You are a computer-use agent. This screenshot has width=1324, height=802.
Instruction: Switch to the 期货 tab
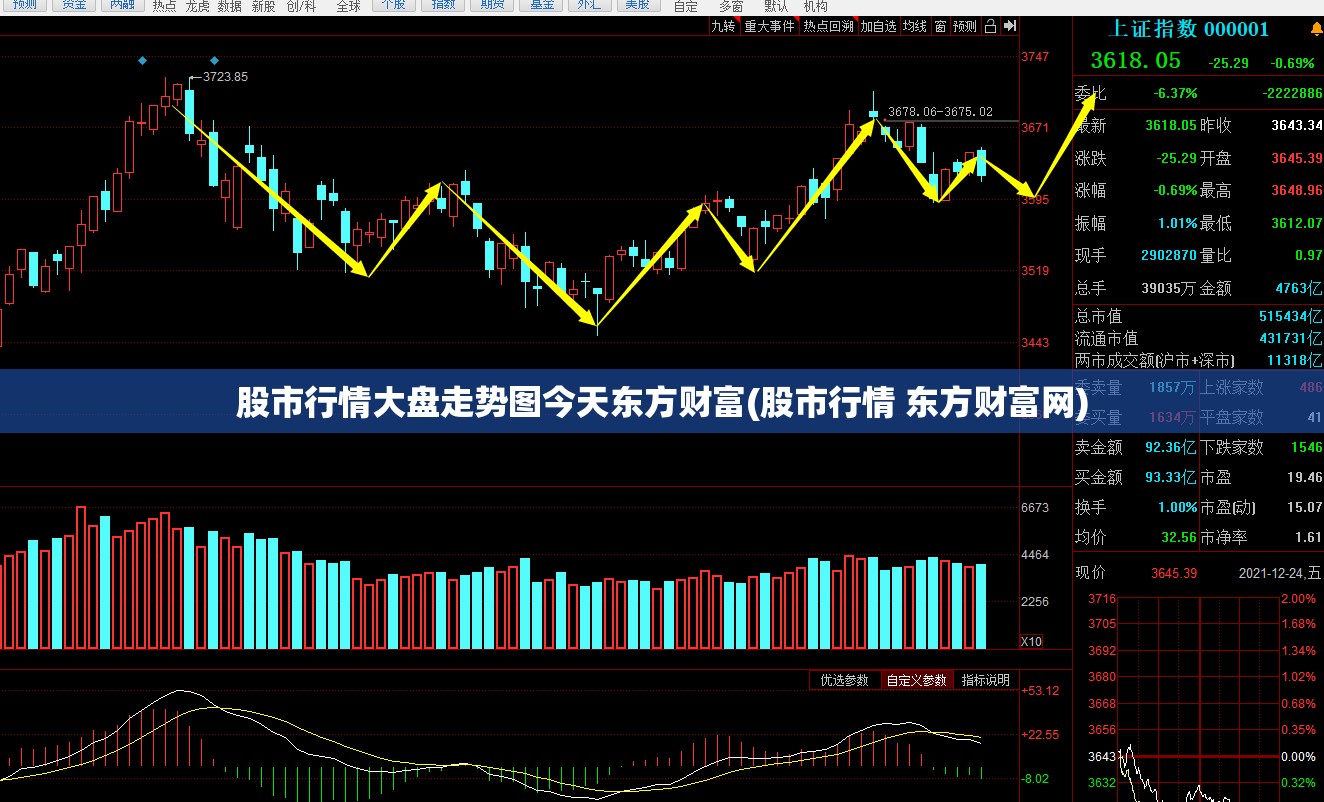coord(491,5)
